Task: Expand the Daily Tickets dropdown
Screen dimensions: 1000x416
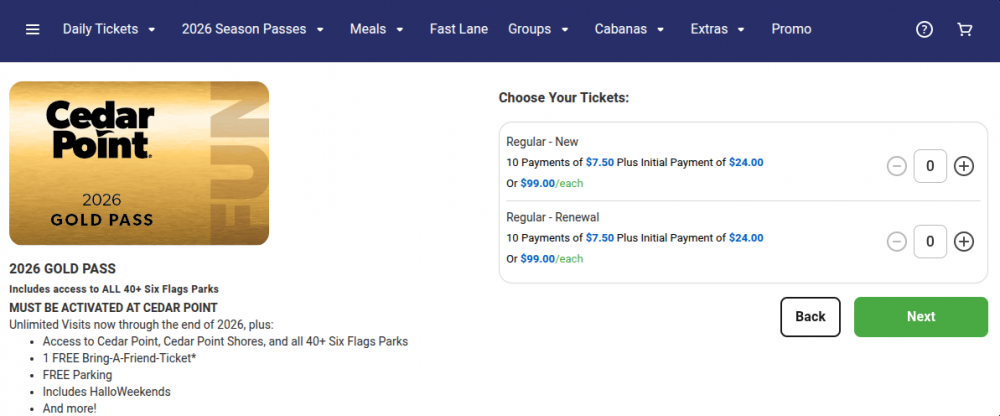Action: click(x=110, y=29)
